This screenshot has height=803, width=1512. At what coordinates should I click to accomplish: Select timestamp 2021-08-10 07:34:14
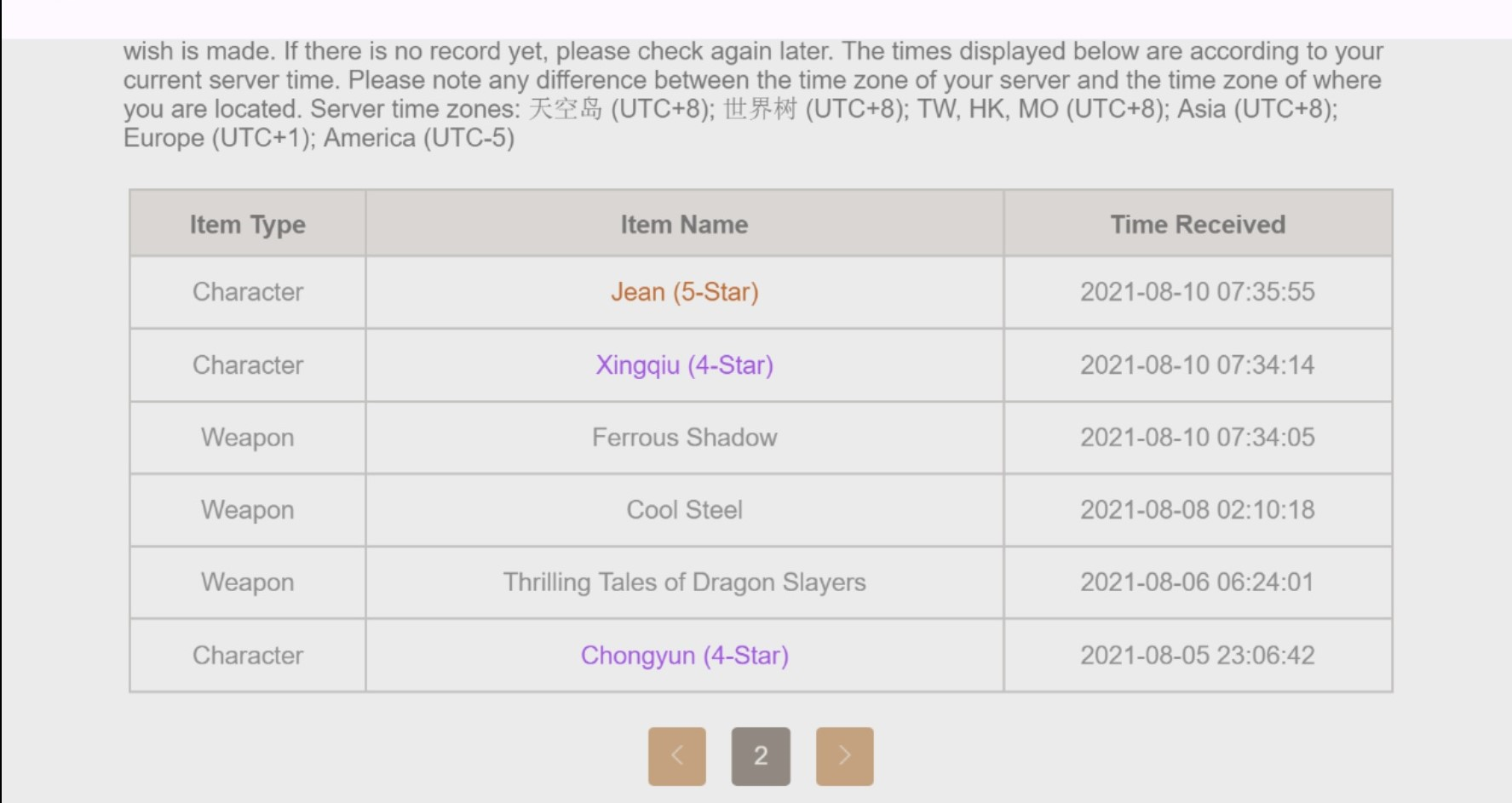1198,365
